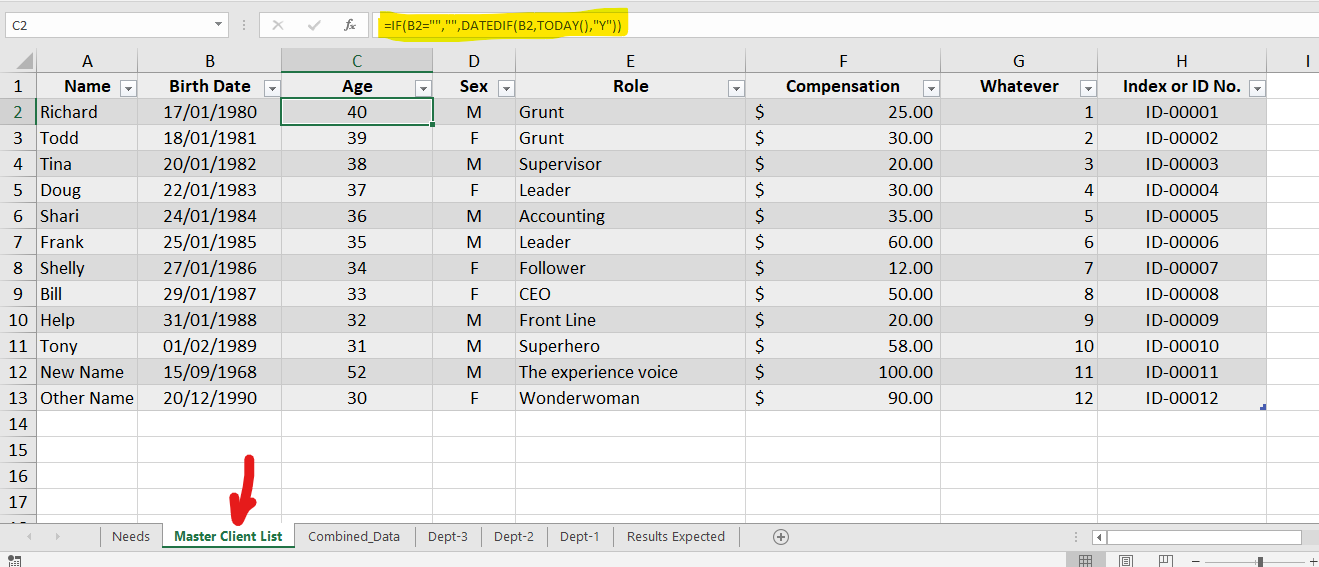Select the age cell showing 52
Screen dimensions: 1319x567
357,372
